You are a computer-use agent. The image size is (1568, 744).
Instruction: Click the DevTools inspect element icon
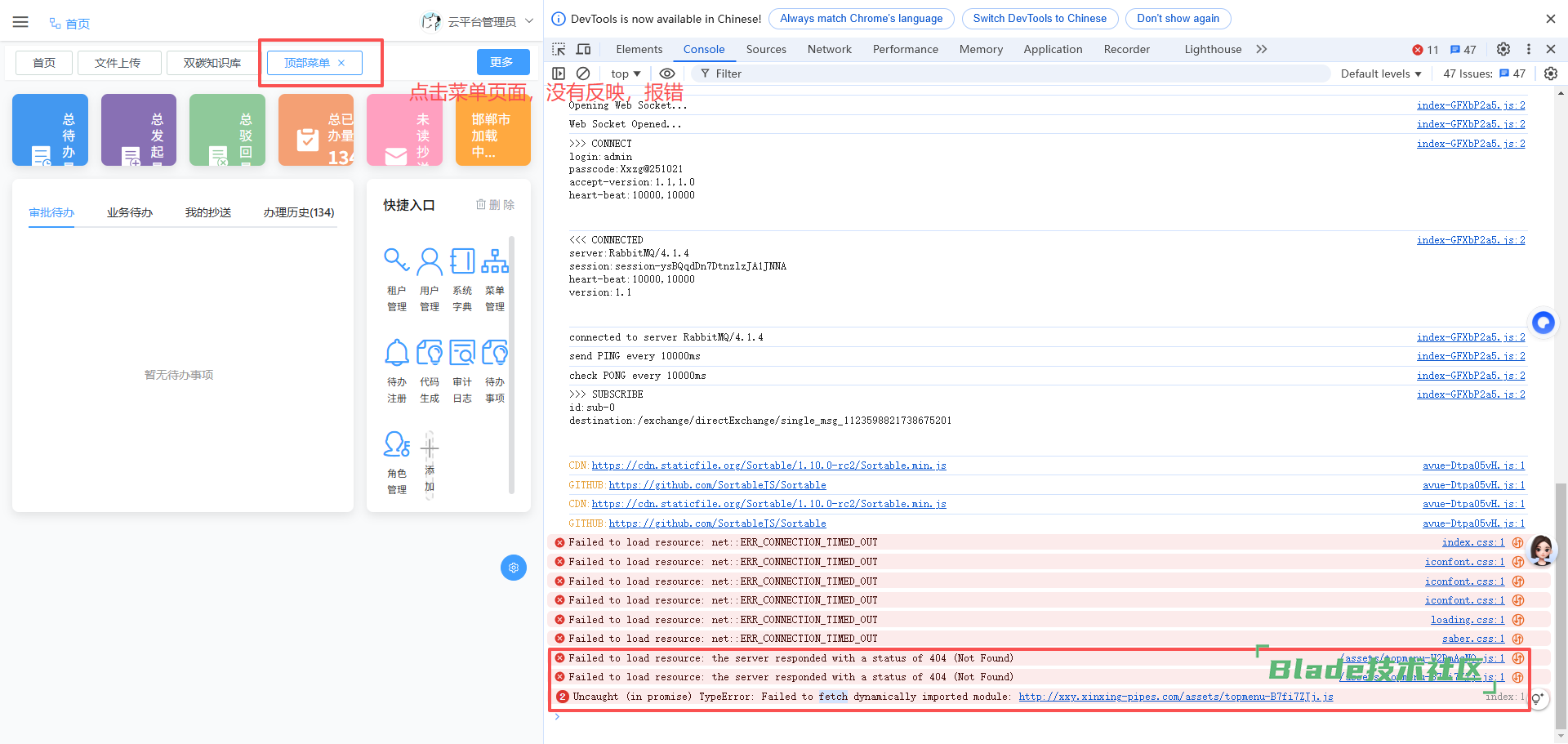coord(559,49)
